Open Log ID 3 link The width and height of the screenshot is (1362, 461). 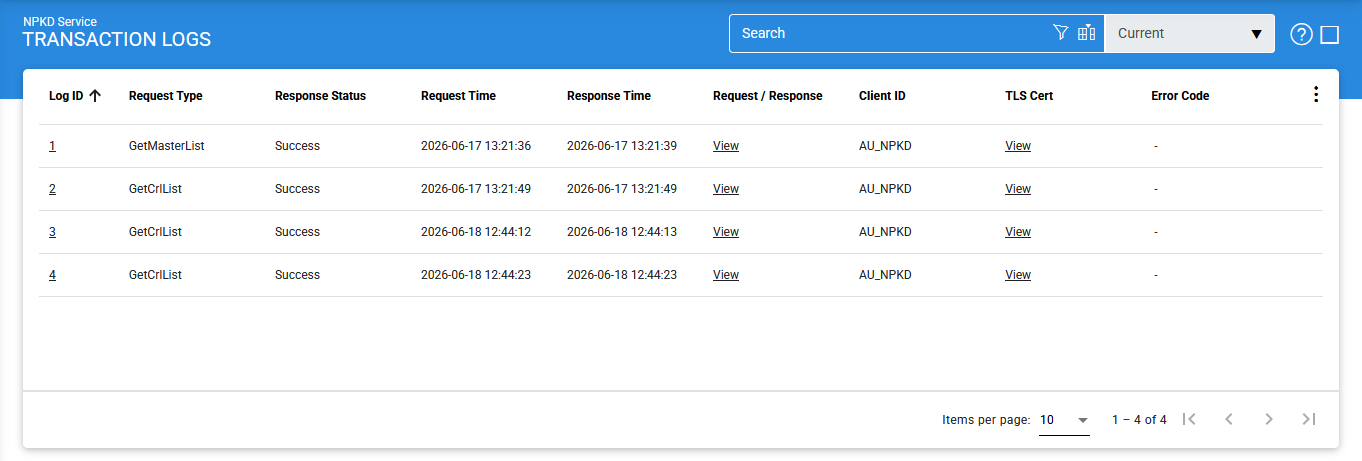point(52,232)
